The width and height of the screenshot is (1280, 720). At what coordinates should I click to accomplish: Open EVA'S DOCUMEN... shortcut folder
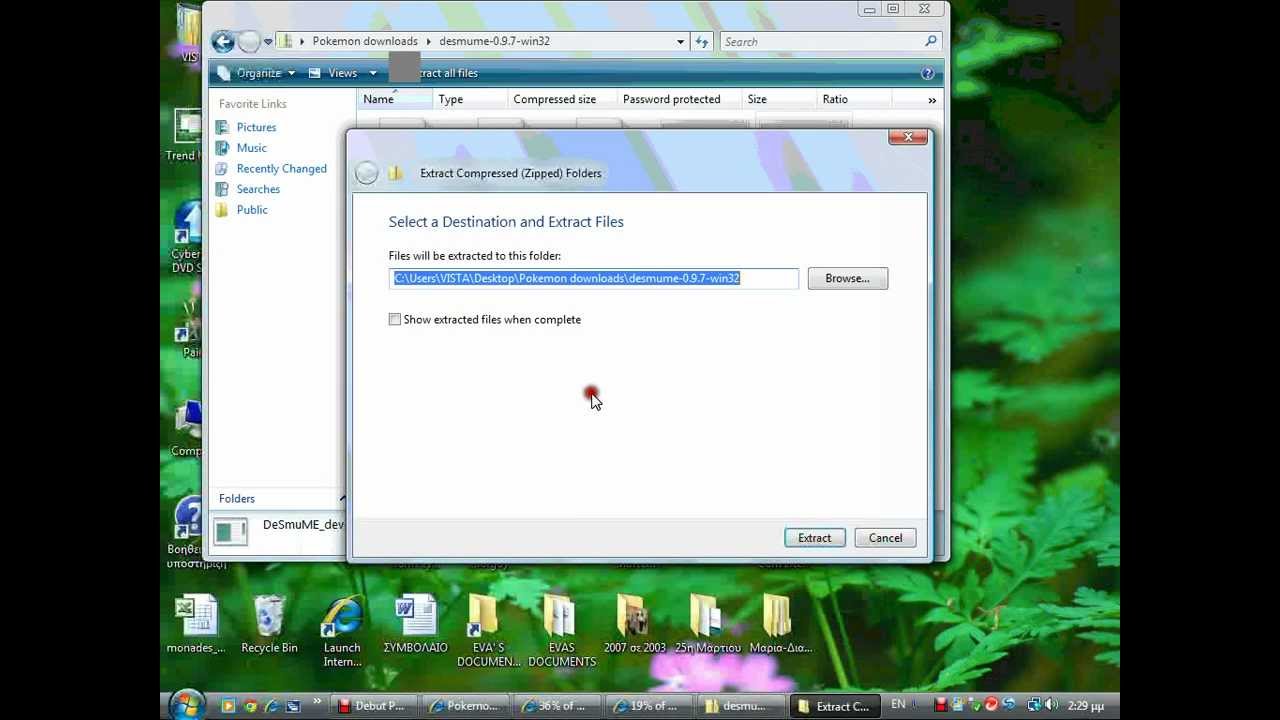[x=489, y=631]
